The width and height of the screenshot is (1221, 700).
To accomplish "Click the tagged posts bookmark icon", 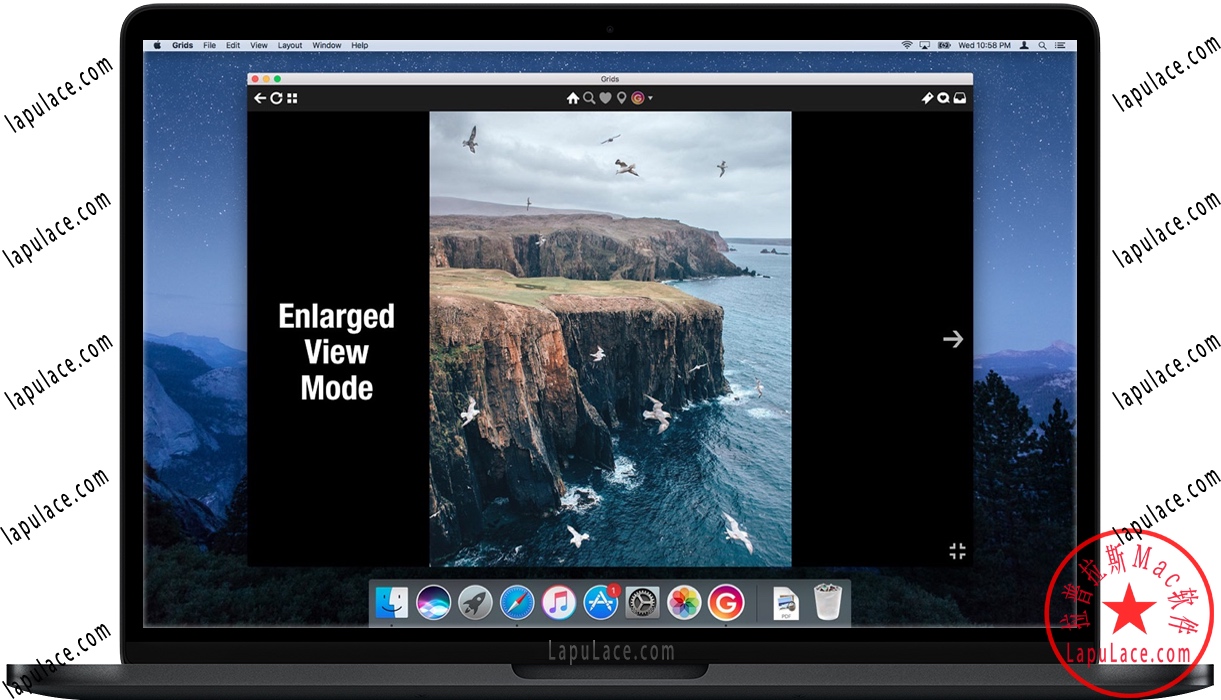I will coord(927,97).
